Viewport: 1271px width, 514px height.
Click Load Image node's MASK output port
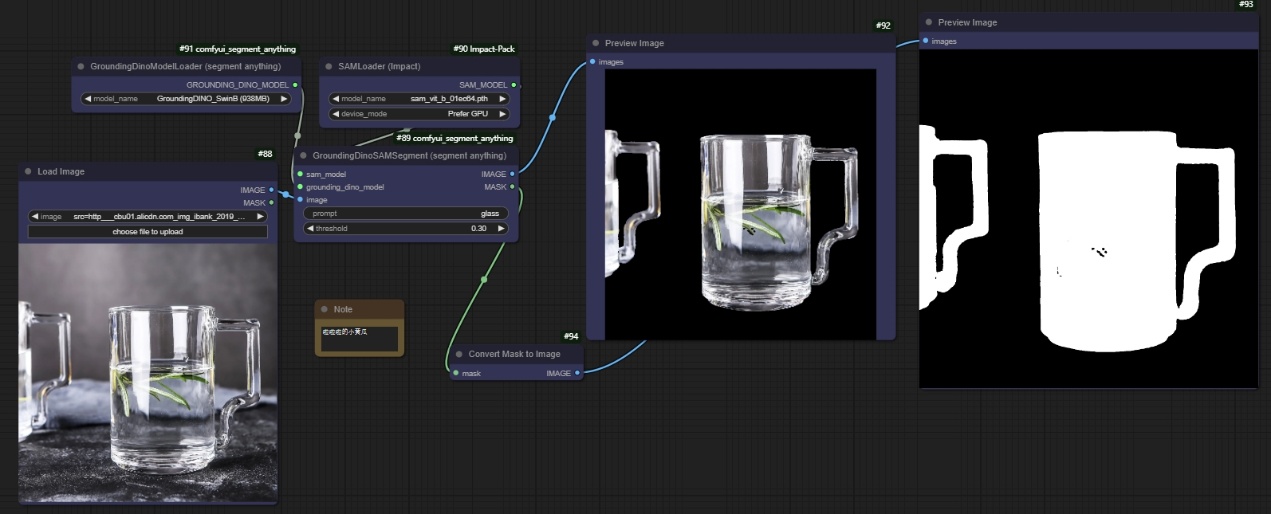click(x=271, y=203)
